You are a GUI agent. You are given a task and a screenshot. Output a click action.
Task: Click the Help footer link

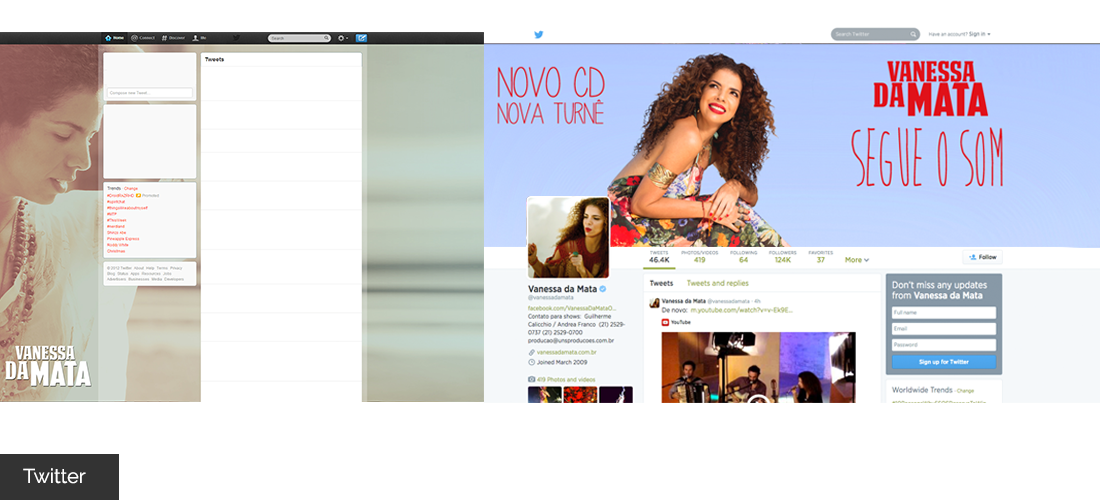[150, 268]
